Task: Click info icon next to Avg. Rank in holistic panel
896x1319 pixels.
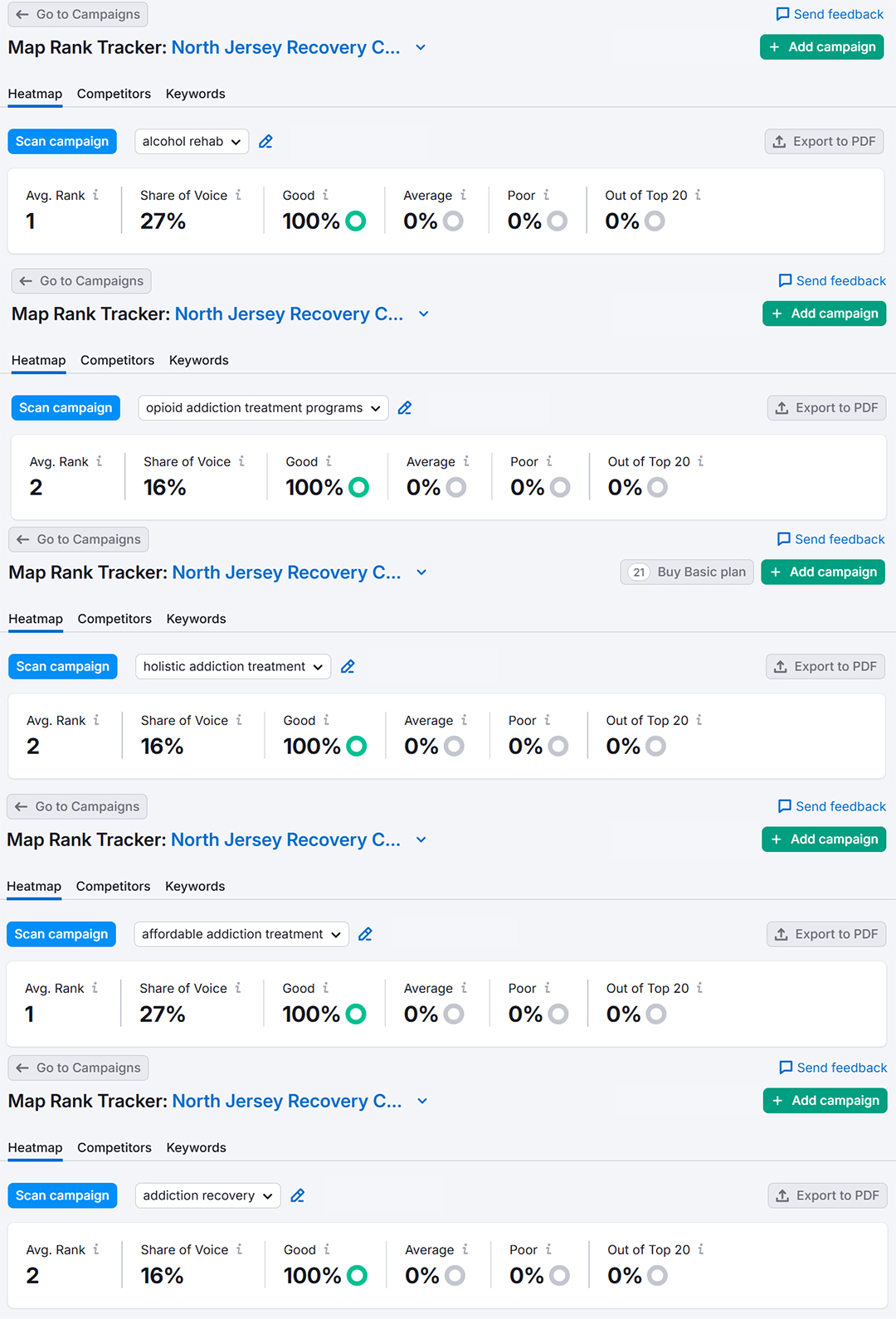Action: coord(96,720)
